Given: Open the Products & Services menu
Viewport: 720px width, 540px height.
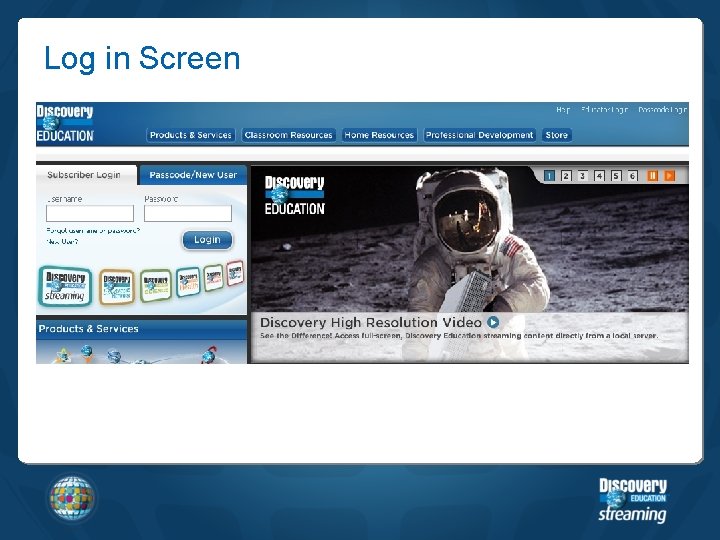Looking at the screenshot, I should click(191, 135).
